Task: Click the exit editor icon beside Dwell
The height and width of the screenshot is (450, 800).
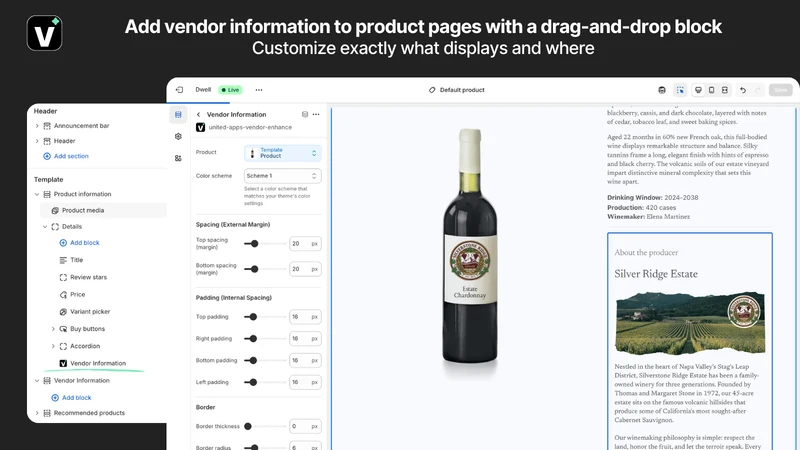Action: click(x=180, y=90)
